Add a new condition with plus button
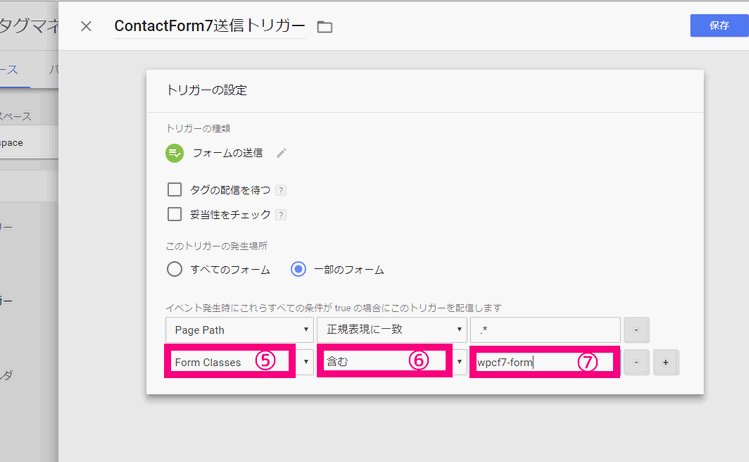749x462 pixels. (666, 363)
